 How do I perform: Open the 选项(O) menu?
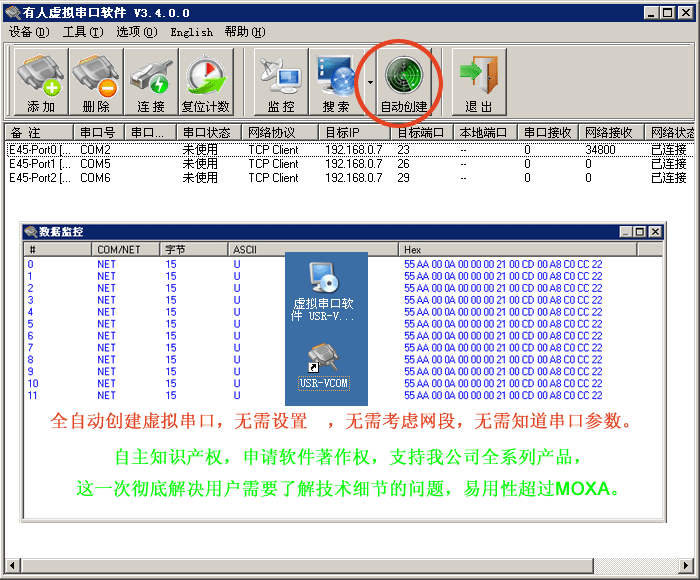[x=136, y=31]
